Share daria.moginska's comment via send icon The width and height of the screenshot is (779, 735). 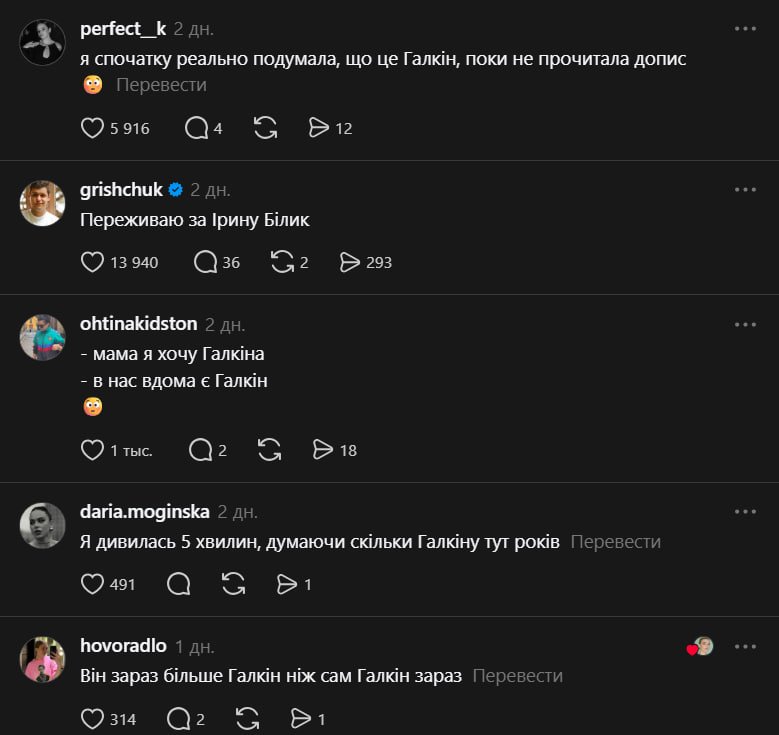pos(288,584)
